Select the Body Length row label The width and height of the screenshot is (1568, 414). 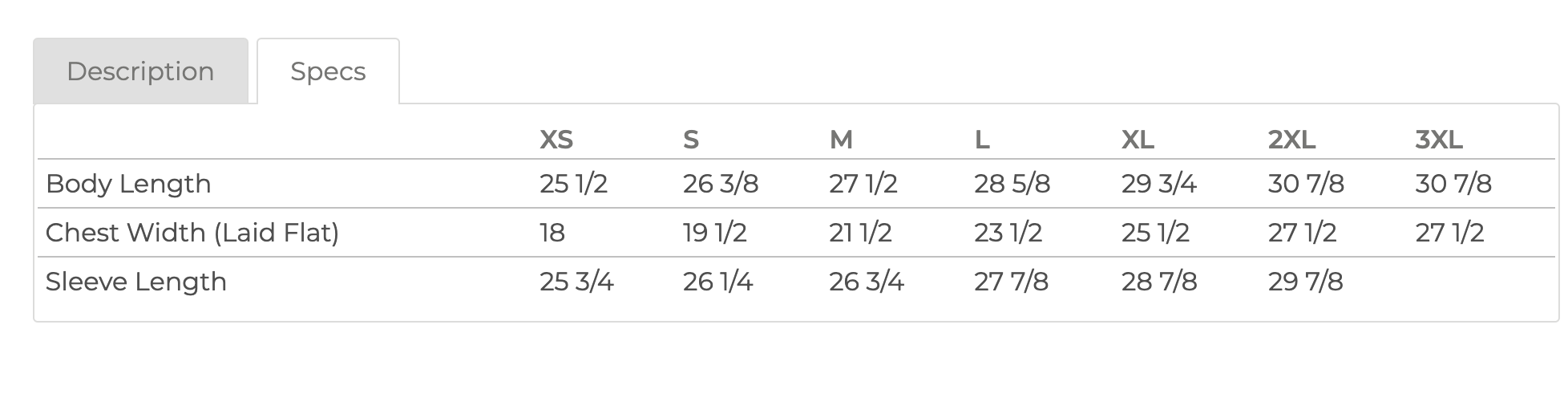pyautogui.click(x=128, y=184)
